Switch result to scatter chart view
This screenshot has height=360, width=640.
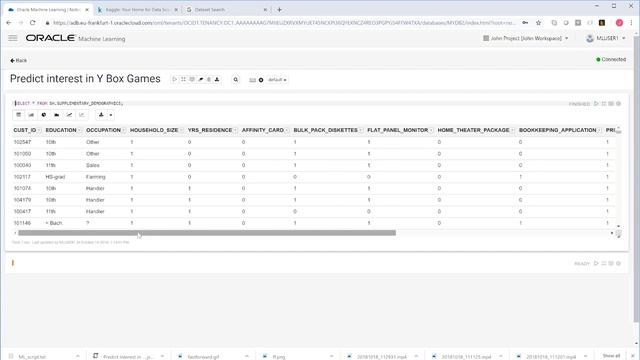pos(82,115)
